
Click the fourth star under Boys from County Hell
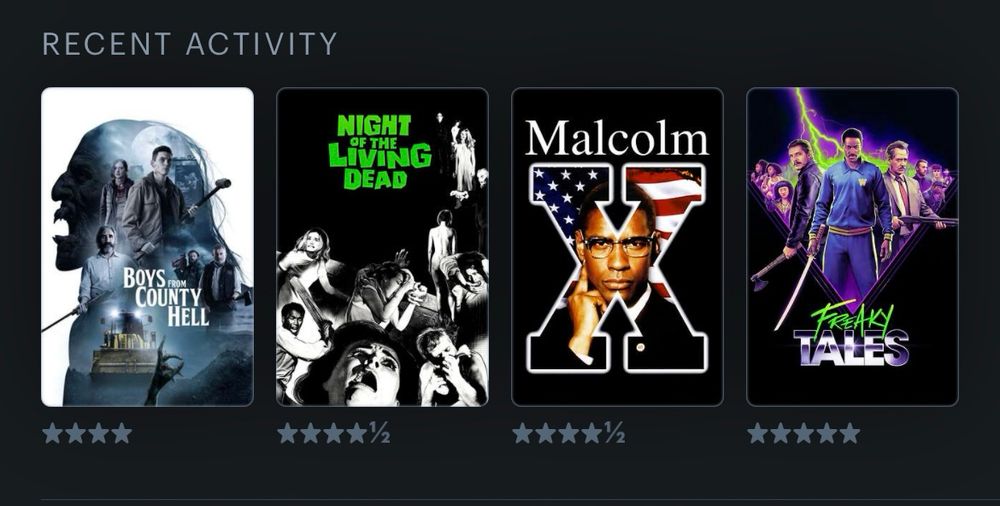click(121, 434)
